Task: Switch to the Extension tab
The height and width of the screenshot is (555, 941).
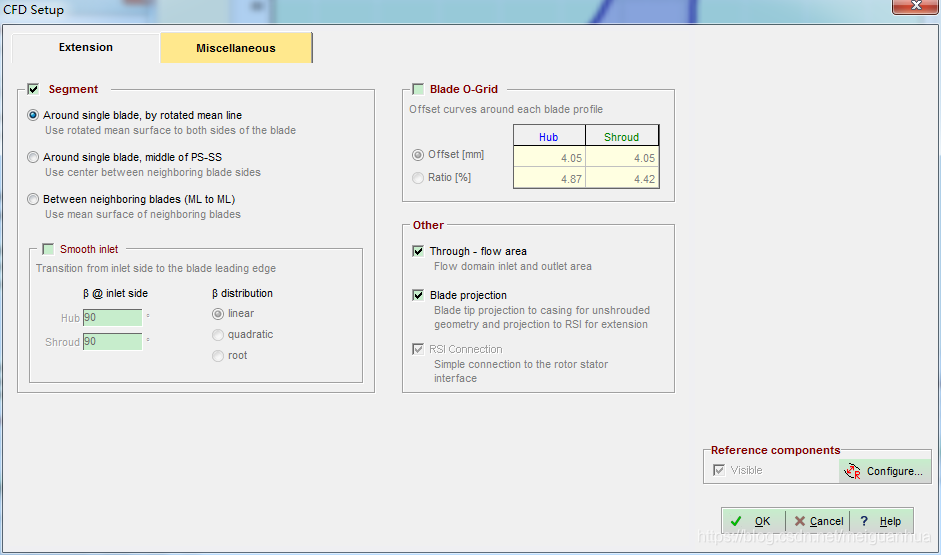Action: tap(86, 47)
